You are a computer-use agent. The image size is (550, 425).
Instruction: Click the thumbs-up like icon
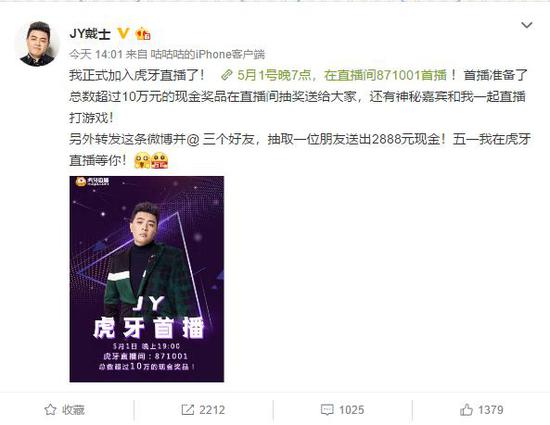click(466, 409)
